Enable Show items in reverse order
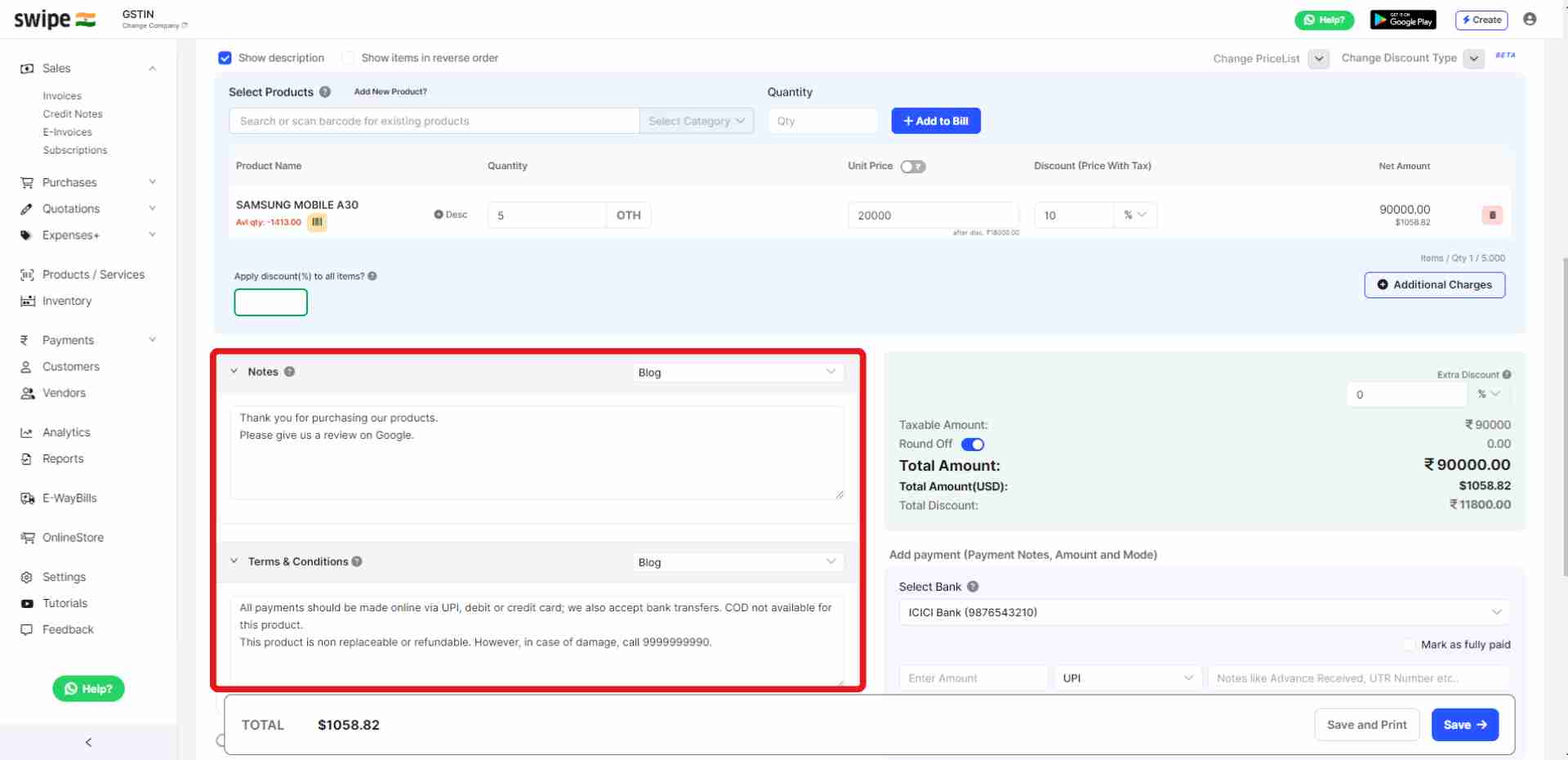The height and width of the screenshot is (760, 1568). (348, 58)
